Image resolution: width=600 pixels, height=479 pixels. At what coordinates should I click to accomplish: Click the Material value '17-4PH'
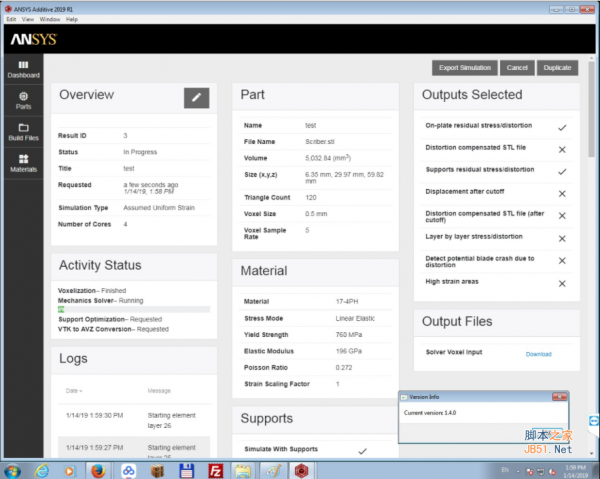pos(347,301)
